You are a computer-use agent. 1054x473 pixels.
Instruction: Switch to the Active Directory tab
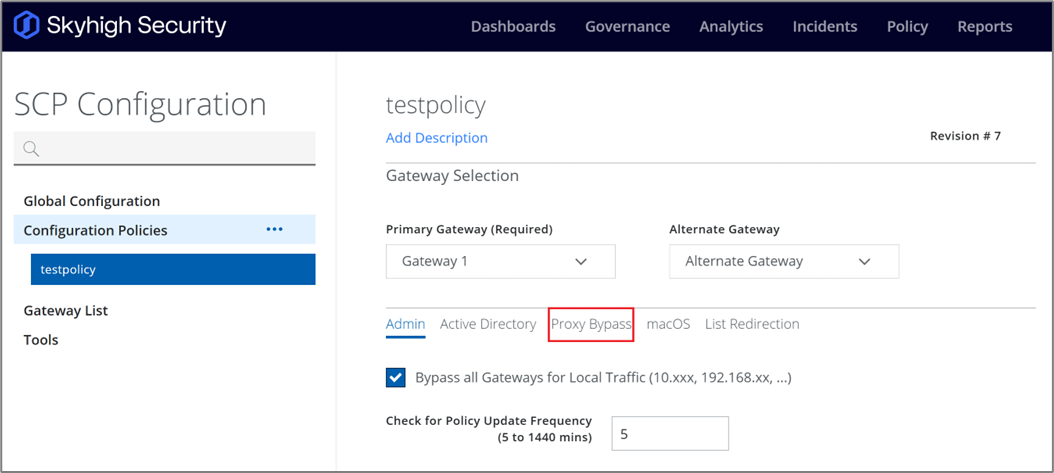(x=488, y=324)
